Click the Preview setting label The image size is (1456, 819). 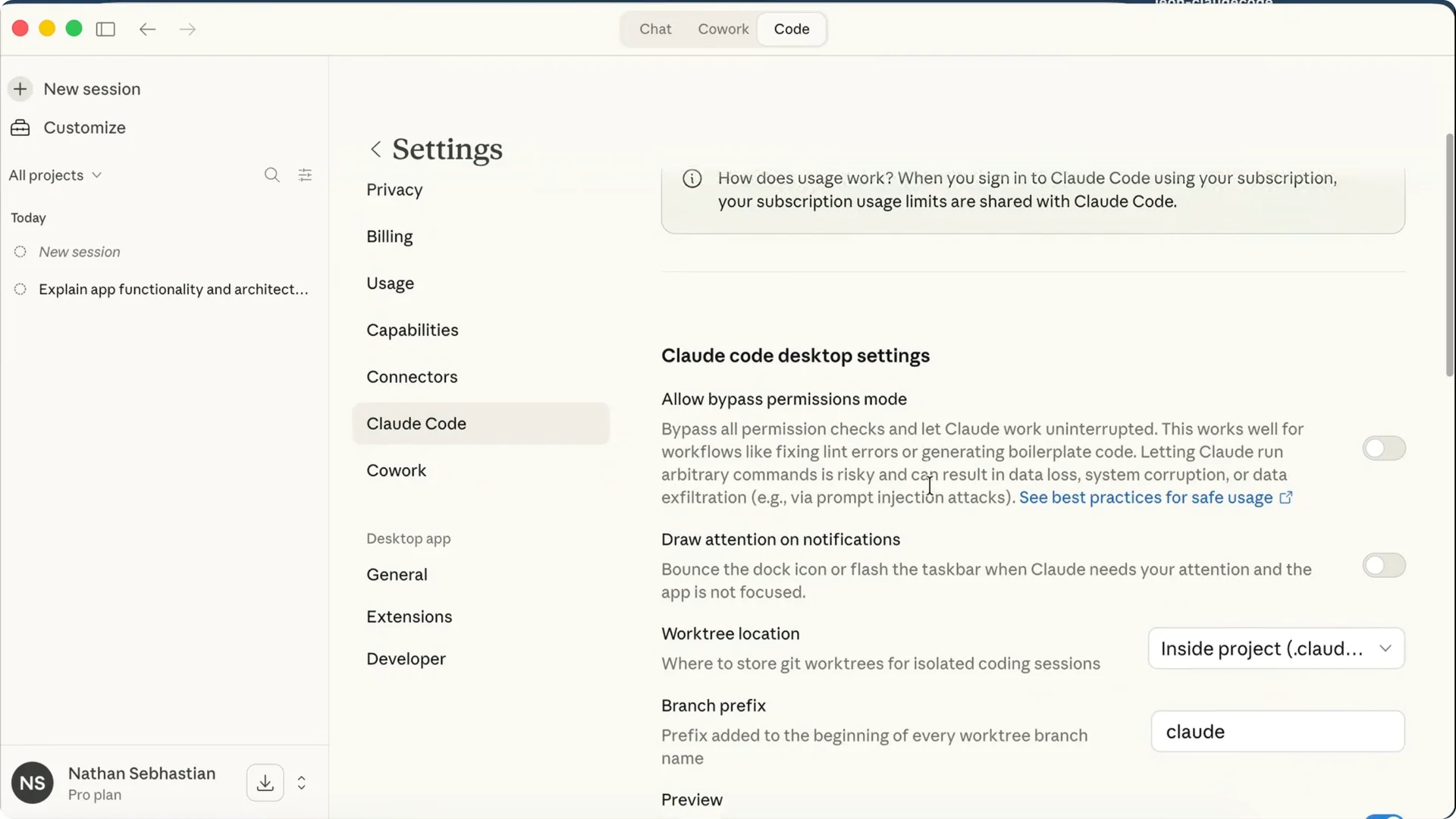click(x=692, y=799)
